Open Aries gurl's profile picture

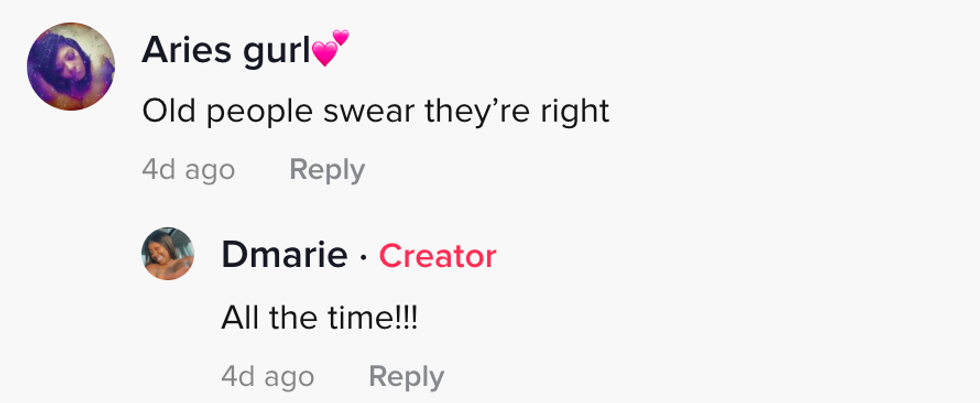click(x=68, y=66)
